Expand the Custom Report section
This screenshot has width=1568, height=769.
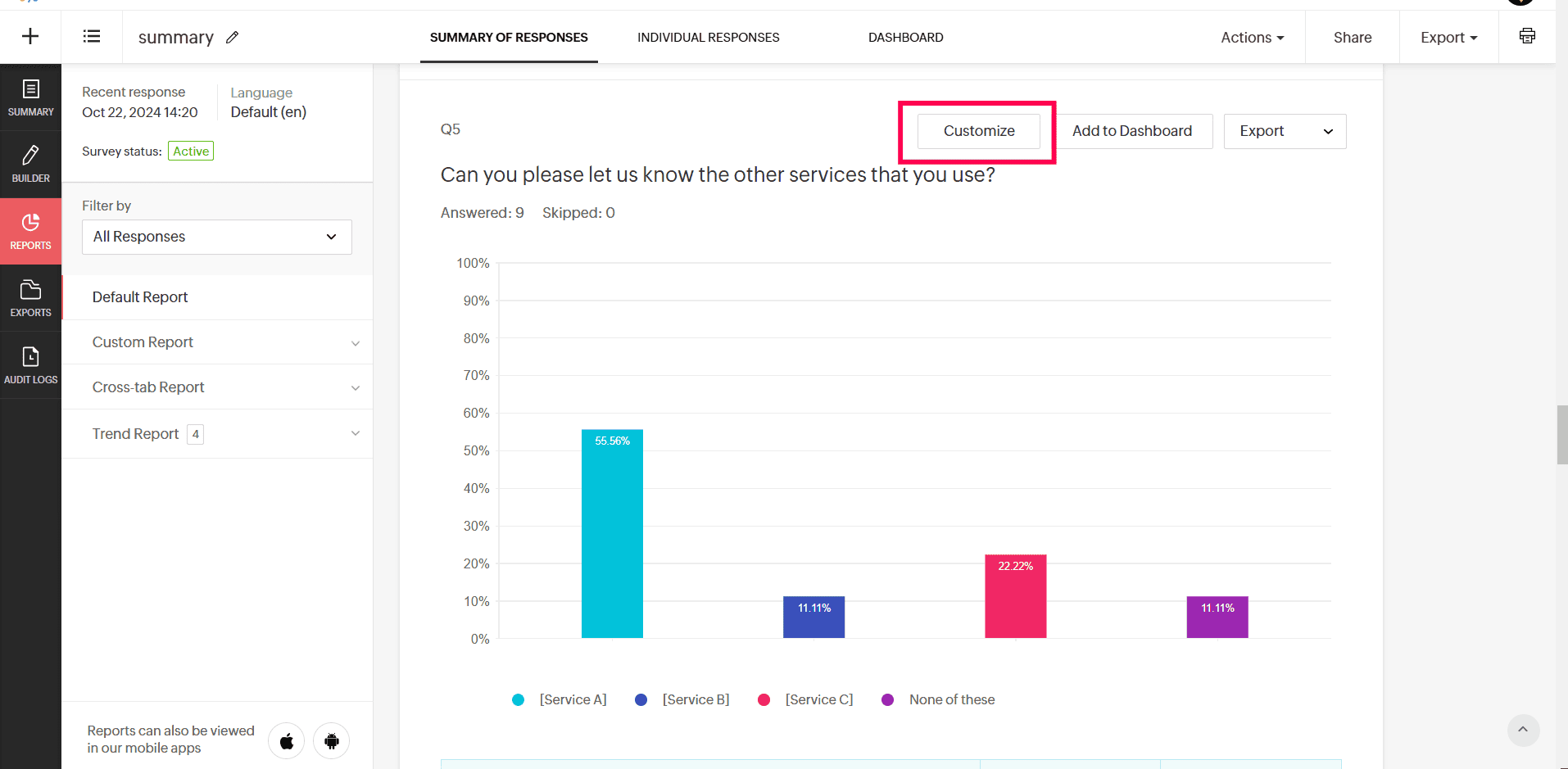(x=218, y=342)
